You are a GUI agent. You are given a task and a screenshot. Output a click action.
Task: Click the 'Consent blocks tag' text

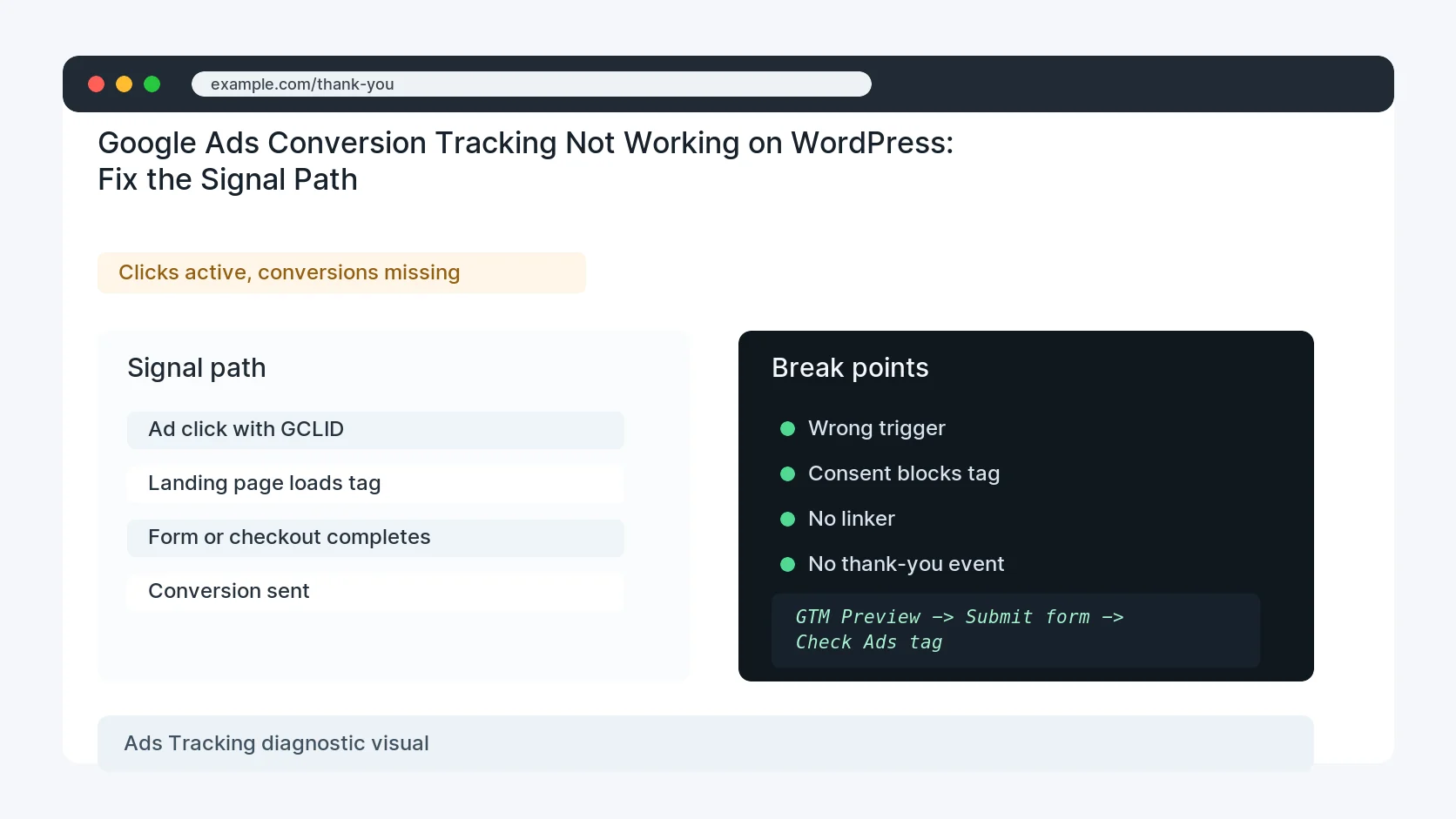click(x=904, y=473)
